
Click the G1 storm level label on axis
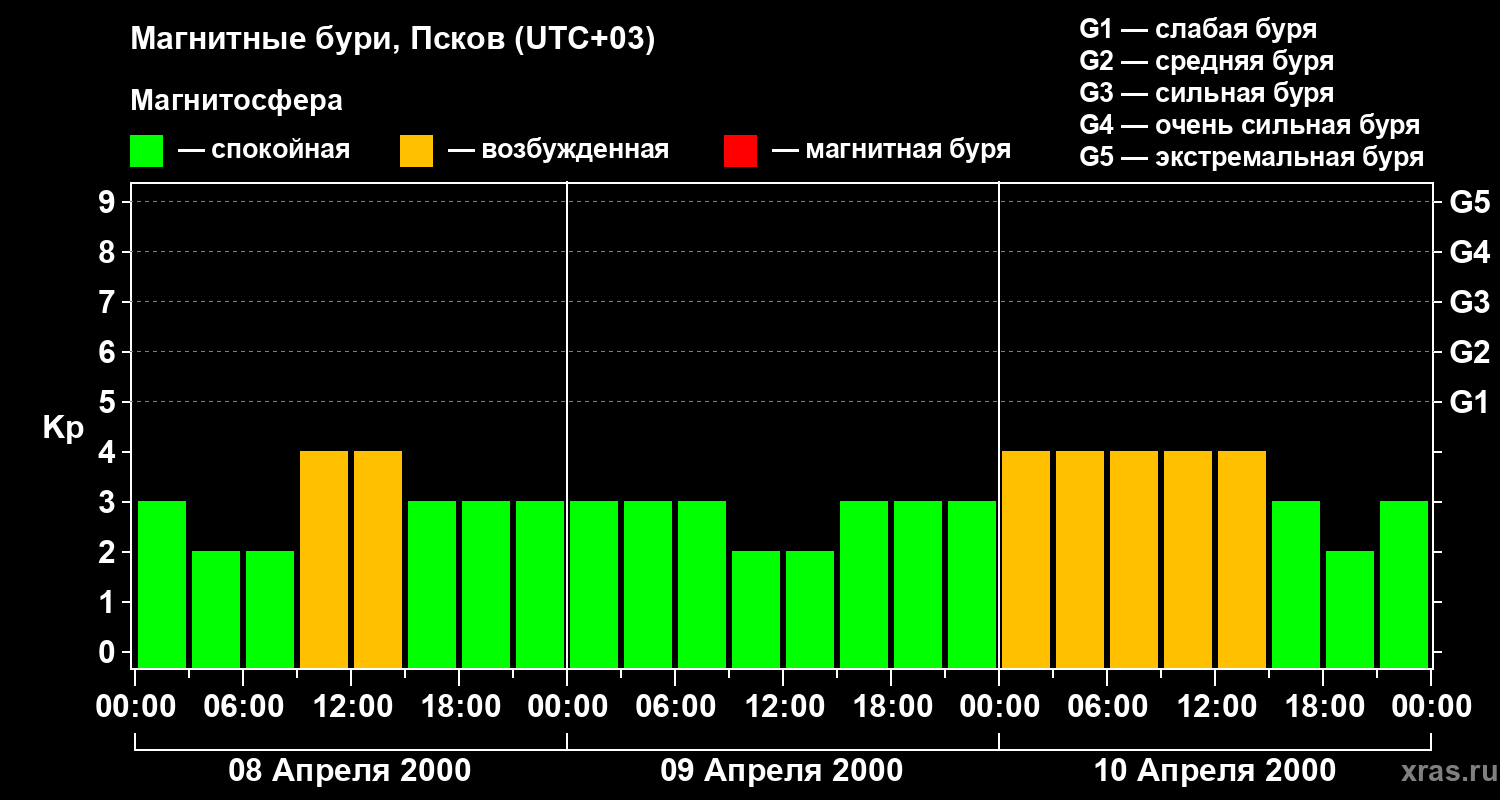pyautogui.click(x=1469, y=403)
